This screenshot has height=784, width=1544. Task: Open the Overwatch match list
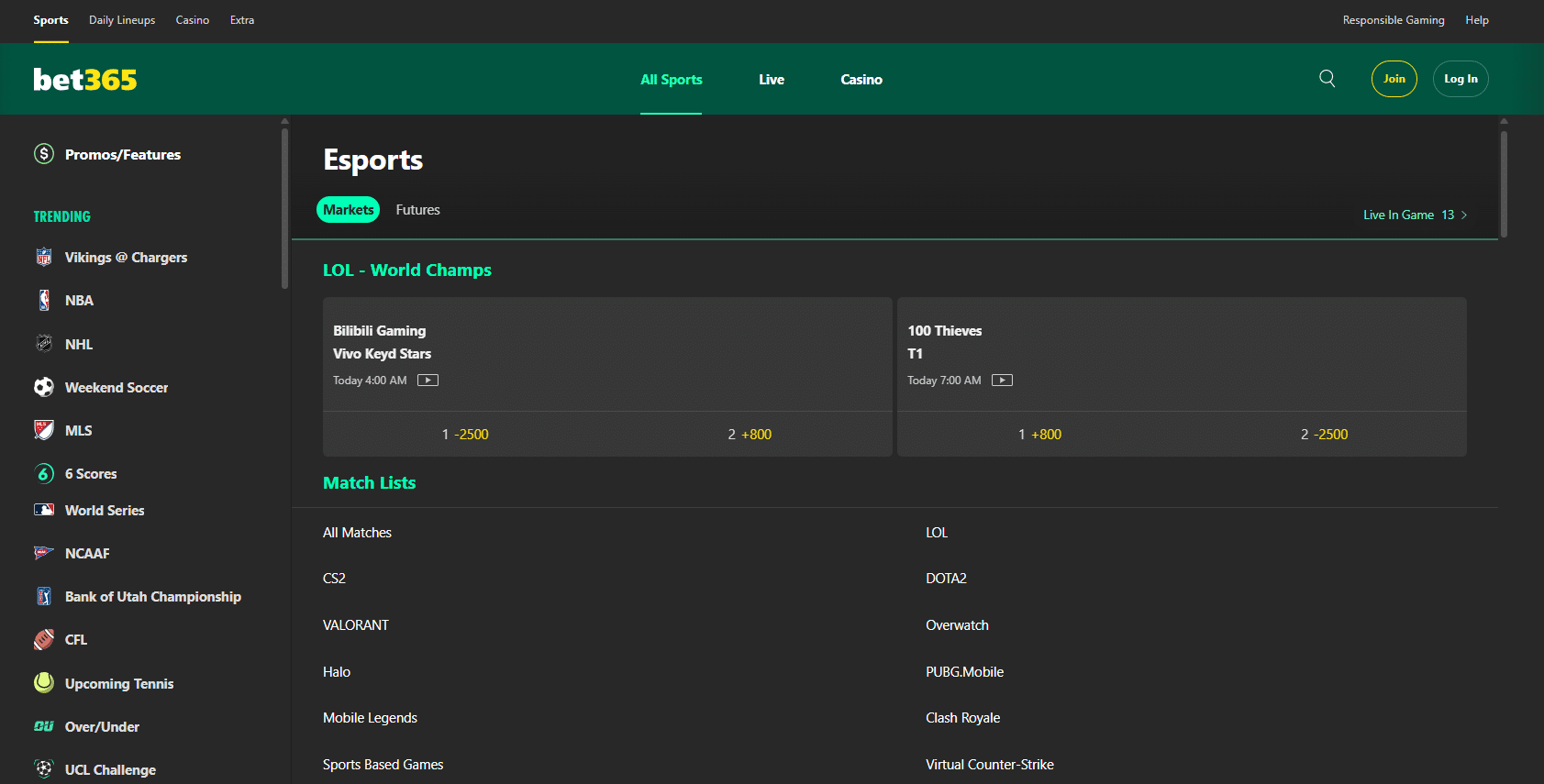click(x=957, y=625)
